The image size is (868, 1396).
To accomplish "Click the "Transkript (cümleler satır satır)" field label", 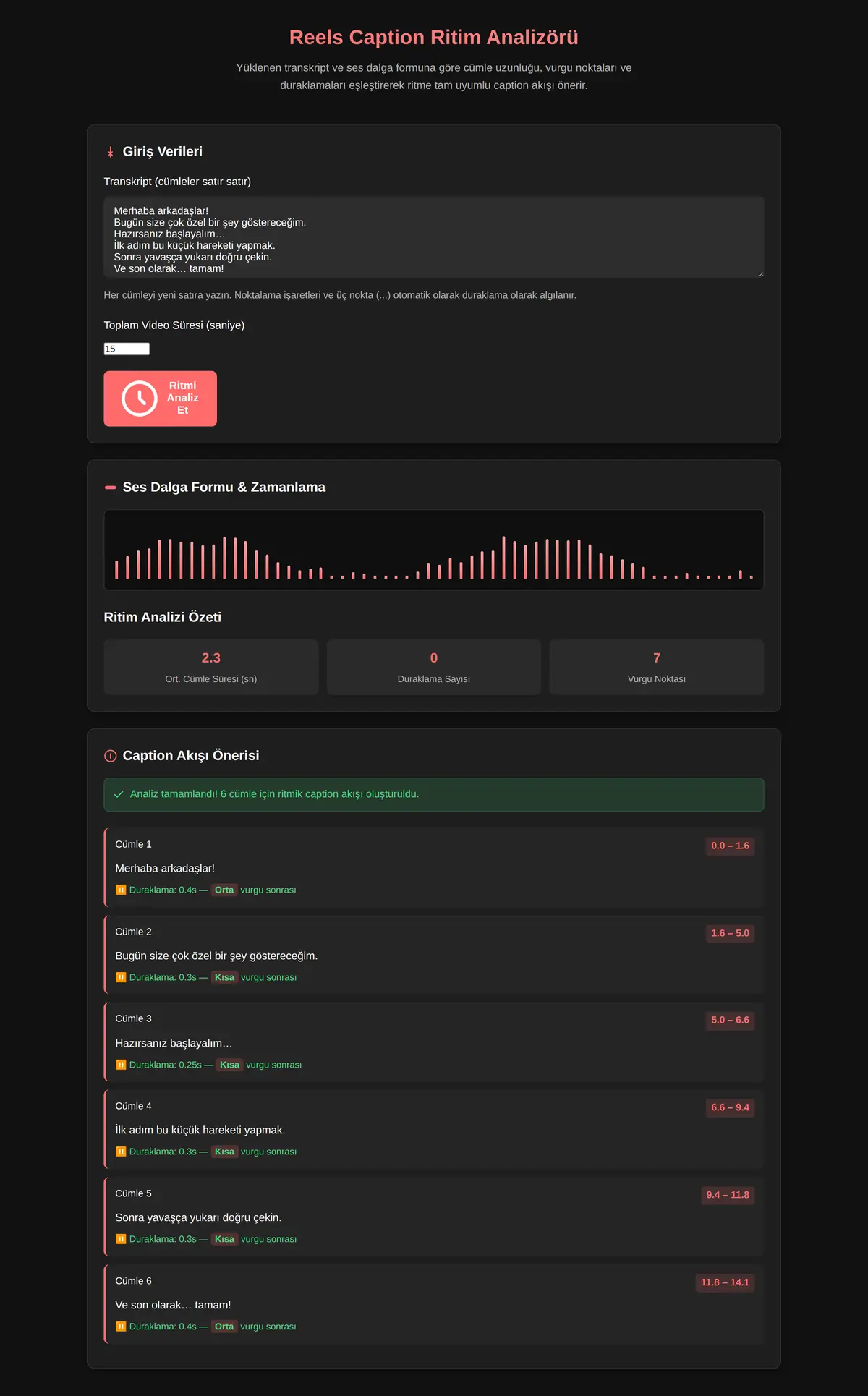I will pyautogui.click(x=177, y=182).
